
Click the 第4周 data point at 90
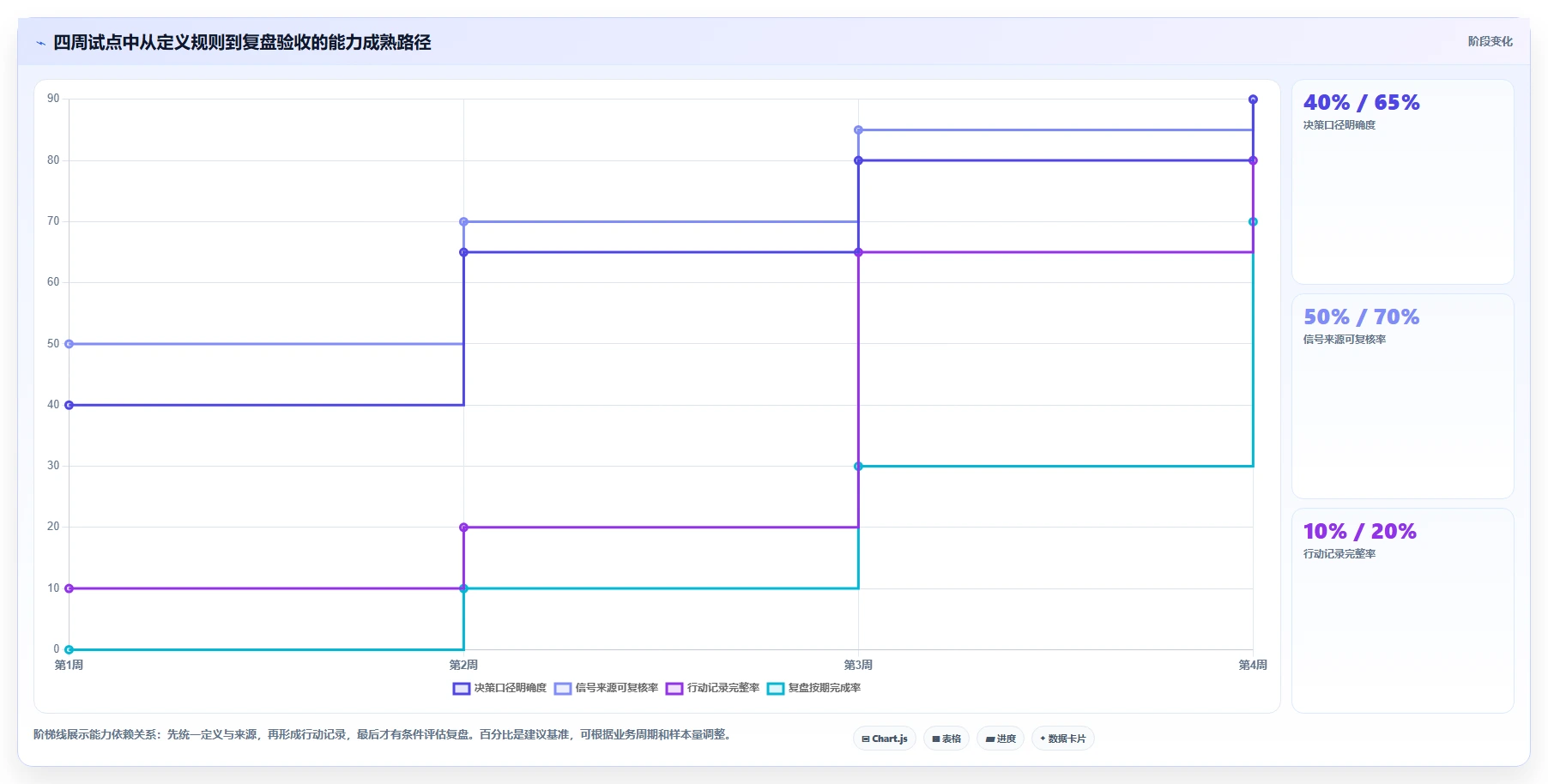[x=1253, y=100]
